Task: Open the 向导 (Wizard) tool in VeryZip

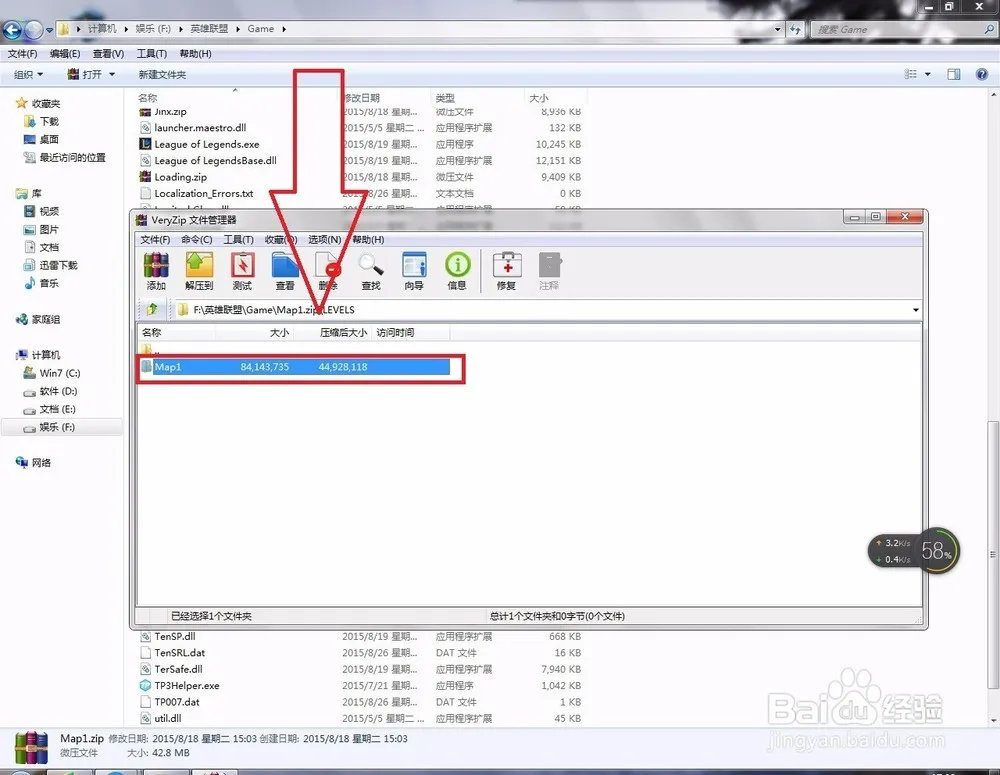Action: 414,271
